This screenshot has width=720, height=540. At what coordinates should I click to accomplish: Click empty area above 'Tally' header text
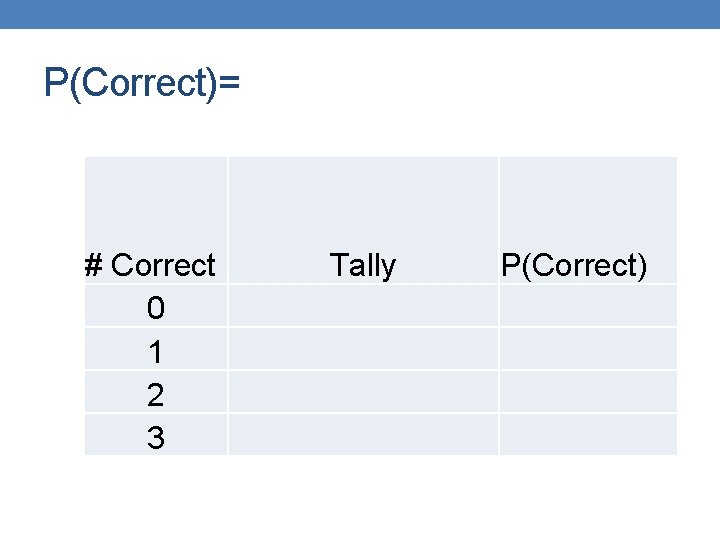click(x=362, y=200)
